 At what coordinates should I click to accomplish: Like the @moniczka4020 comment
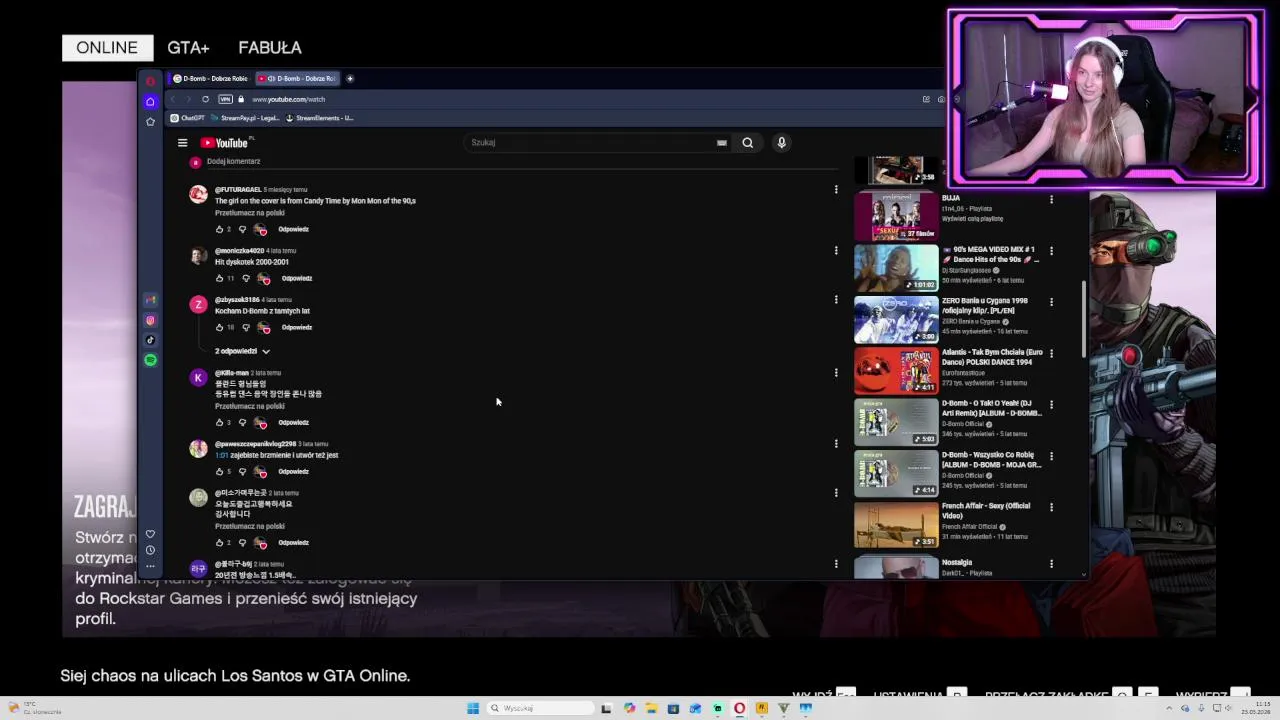click(219, 278)
